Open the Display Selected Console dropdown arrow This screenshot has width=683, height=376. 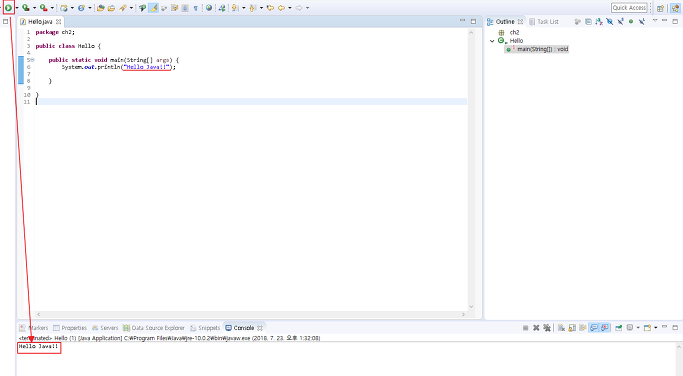(638, 328)
